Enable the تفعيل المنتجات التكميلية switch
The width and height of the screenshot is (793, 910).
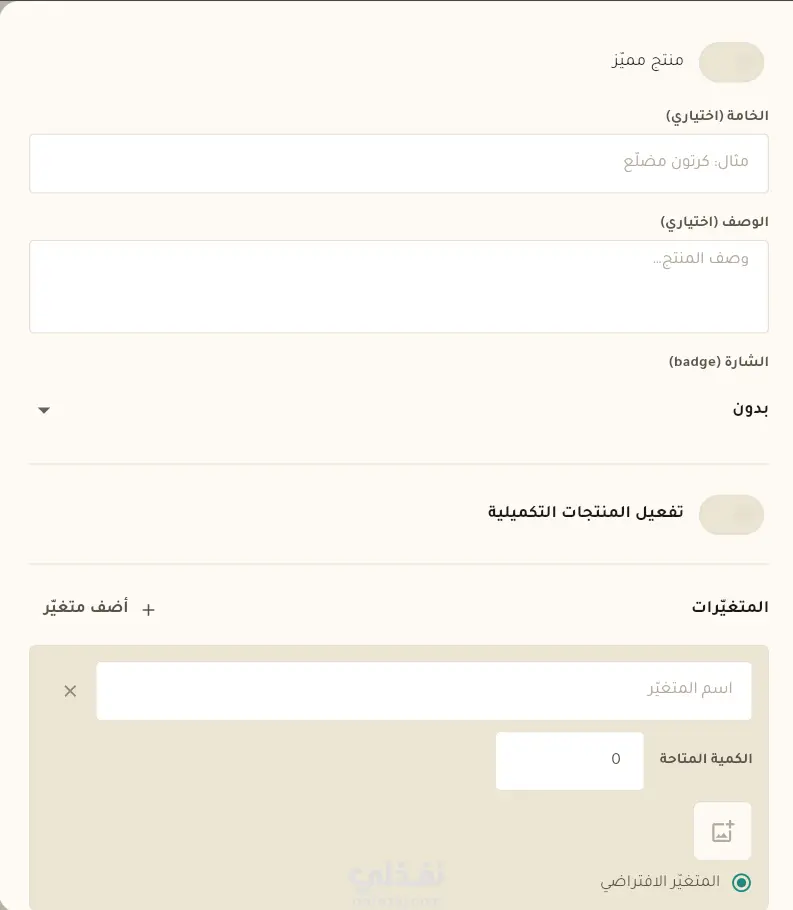tap(731, 514)
